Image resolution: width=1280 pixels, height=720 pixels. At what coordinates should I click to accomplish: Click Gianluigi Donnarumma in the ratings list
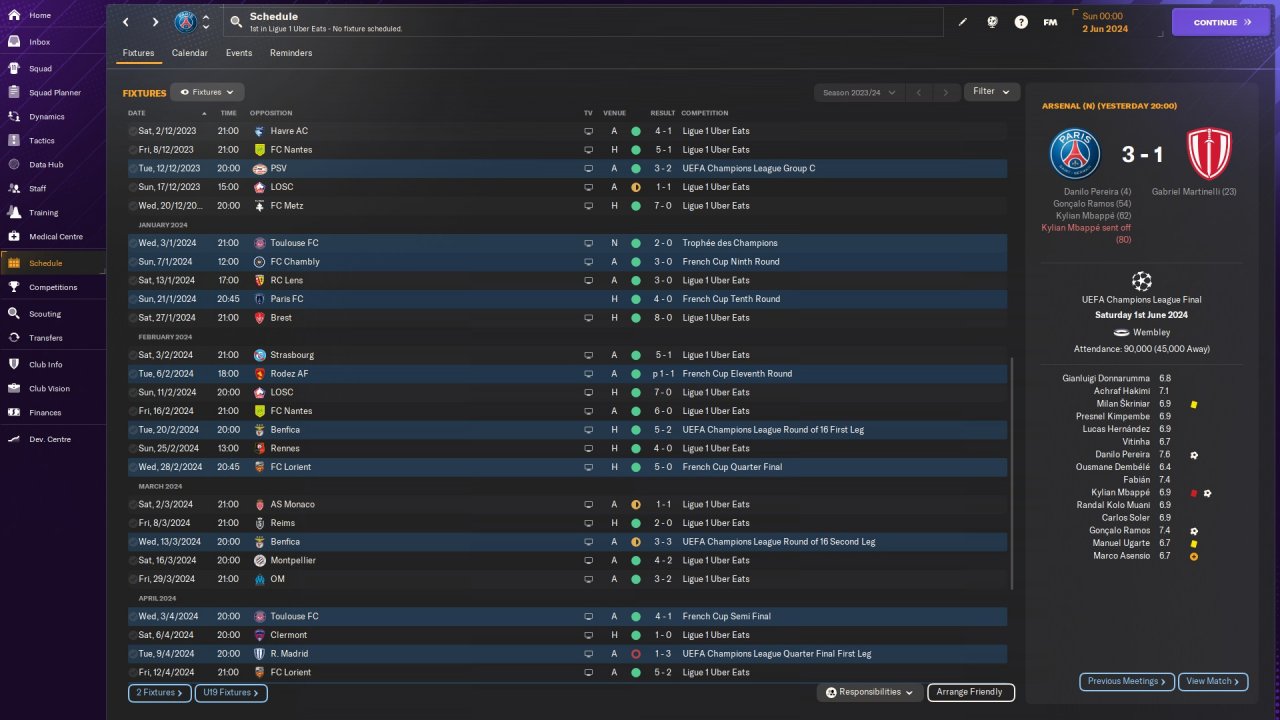coord(1106,378)
